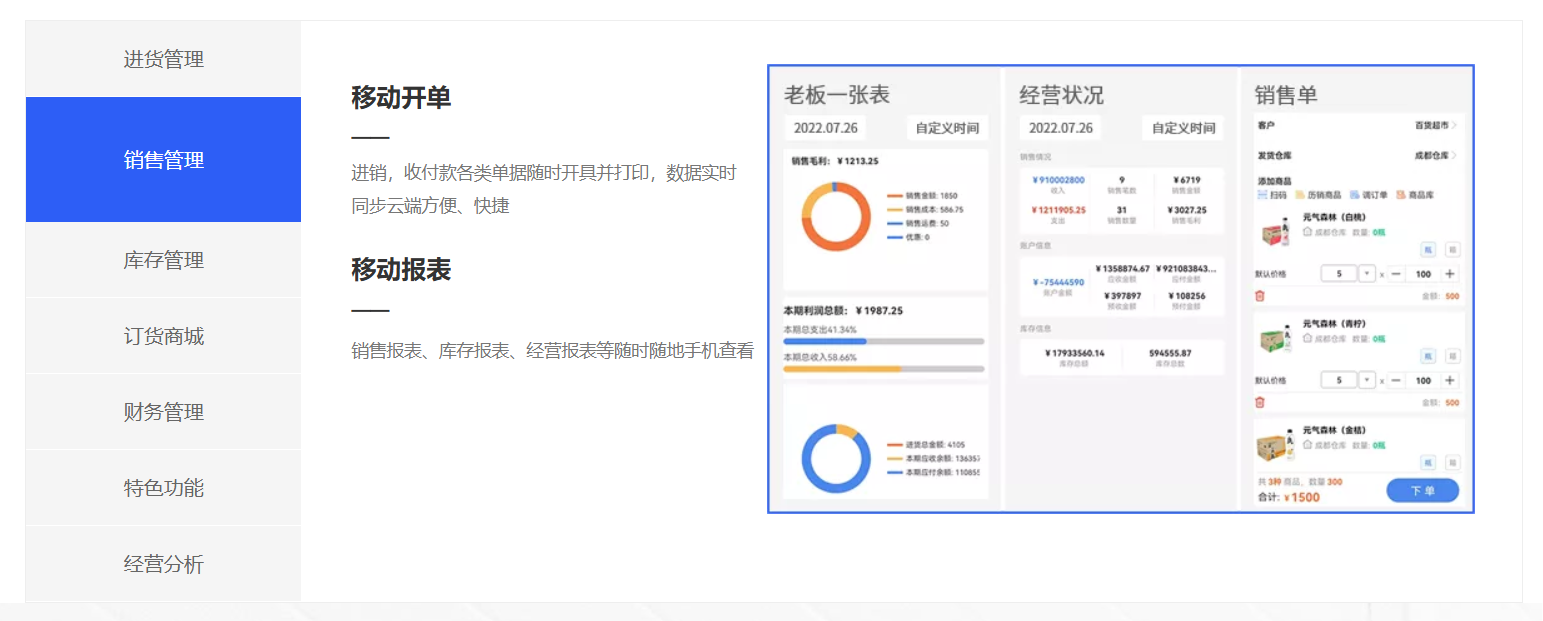This screenshot has width=1543, height=621.
Task: Open the 商品库 product library icon
Action: click(x=1400, y=195)
